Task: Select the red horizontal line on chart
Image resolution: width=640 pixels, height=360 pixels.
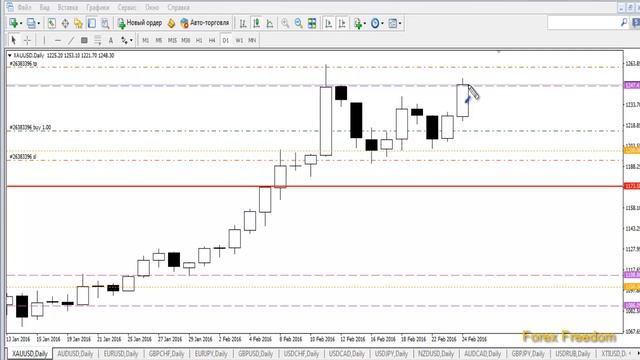Action: 314,187
